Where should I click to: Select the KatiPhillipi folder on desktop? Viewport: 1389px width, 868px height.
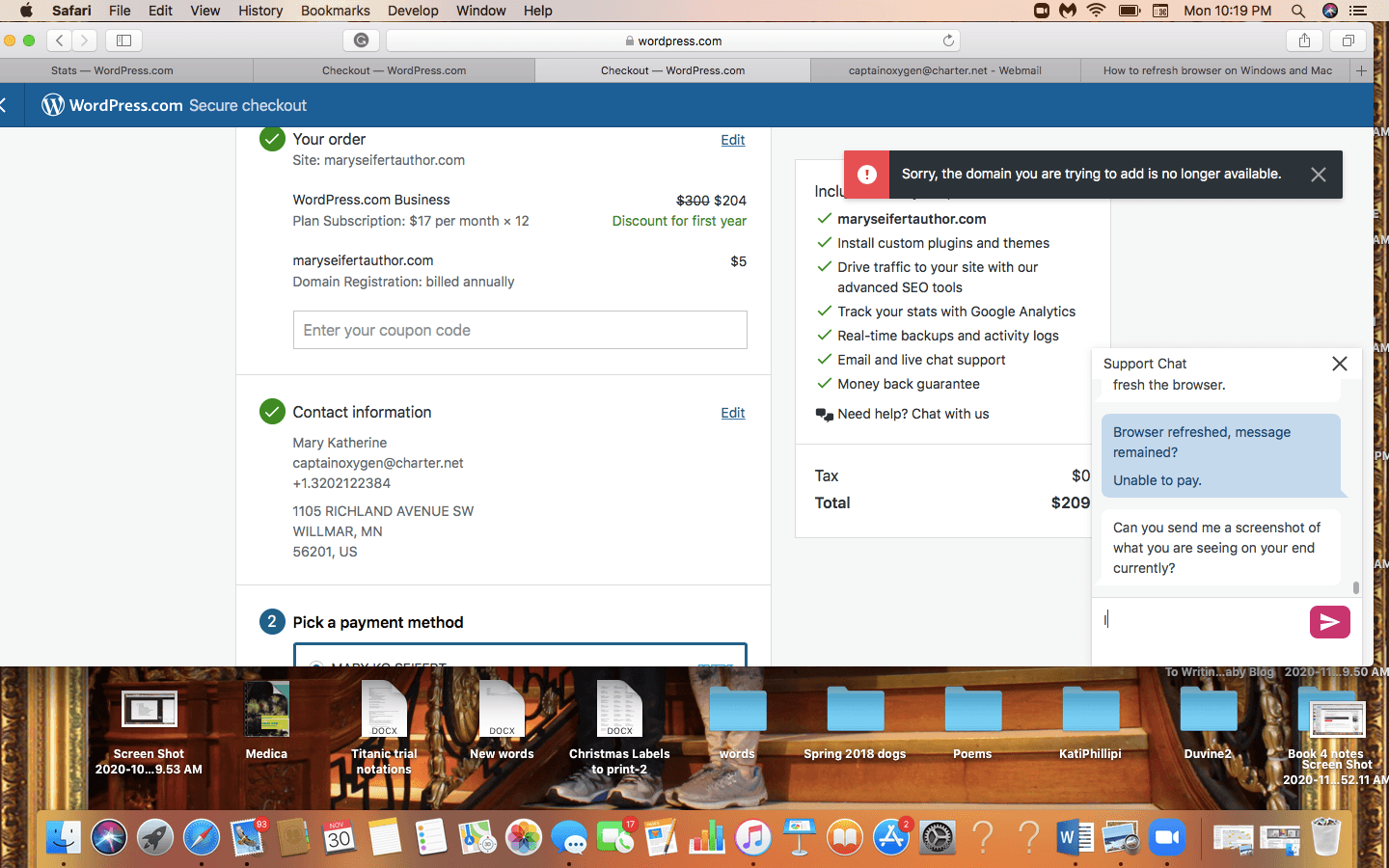pos(1090,723)
